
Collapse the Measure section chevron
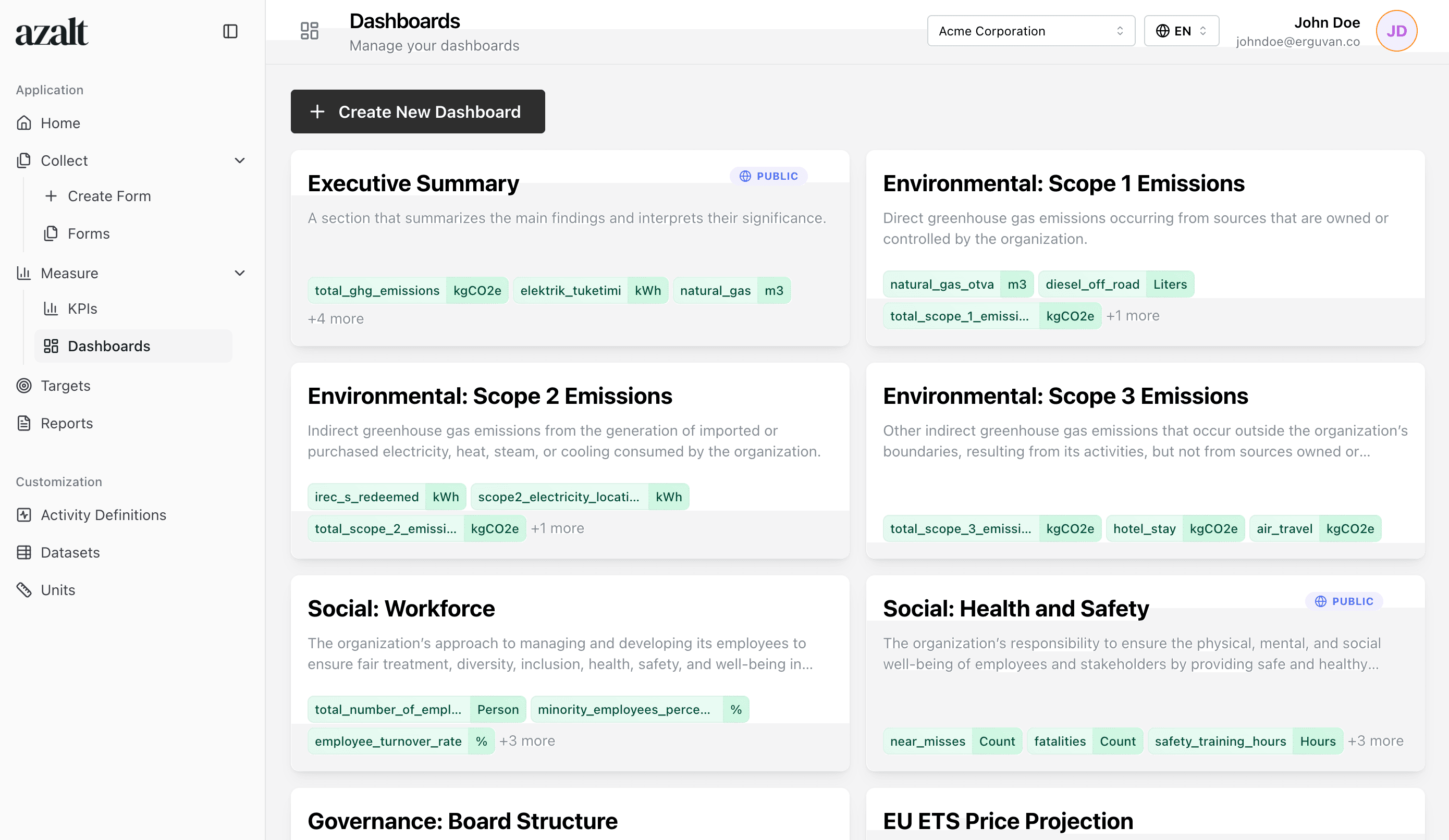(240, 273)
